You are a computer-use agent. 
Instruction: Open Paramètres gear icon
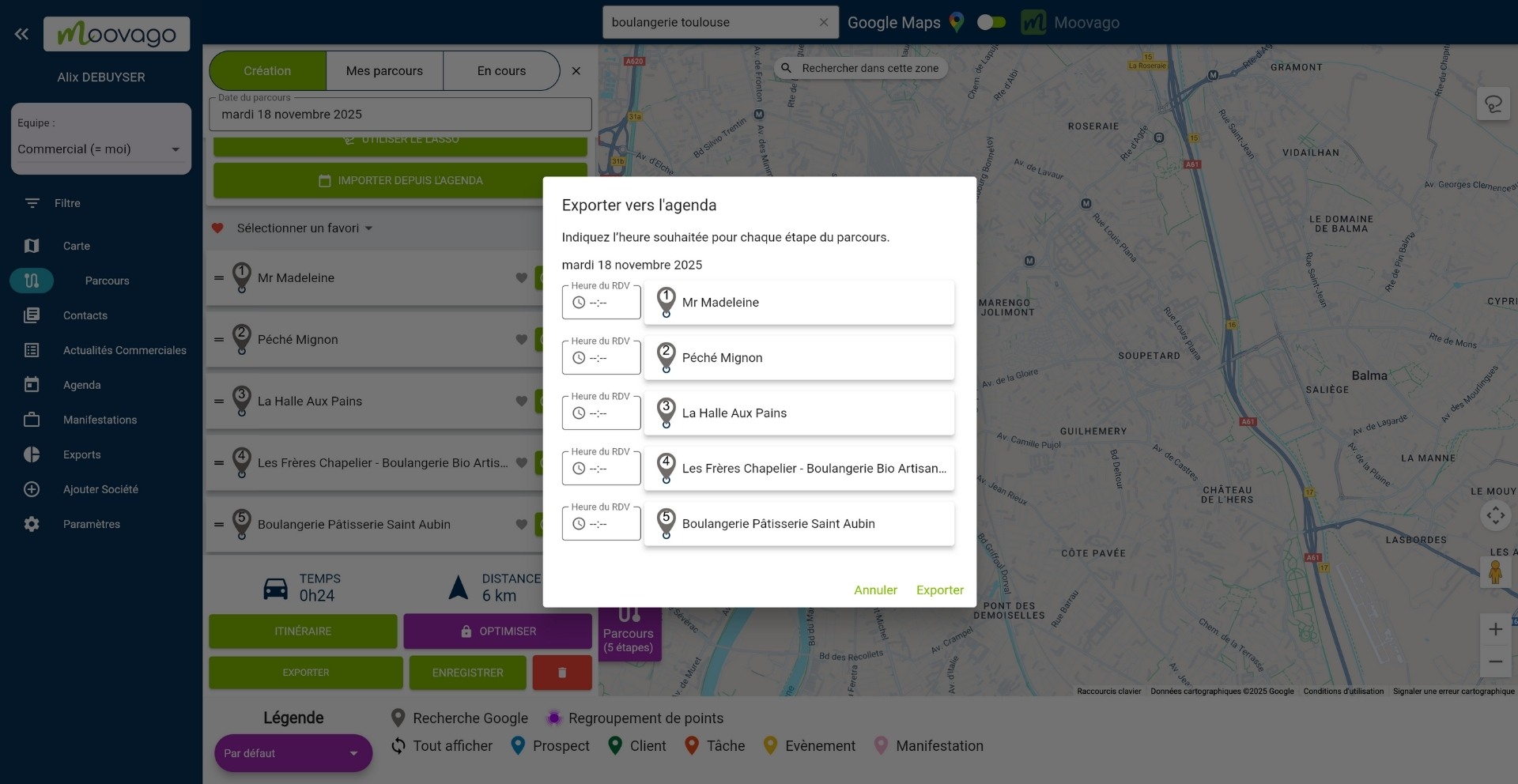tap(32, 524)
